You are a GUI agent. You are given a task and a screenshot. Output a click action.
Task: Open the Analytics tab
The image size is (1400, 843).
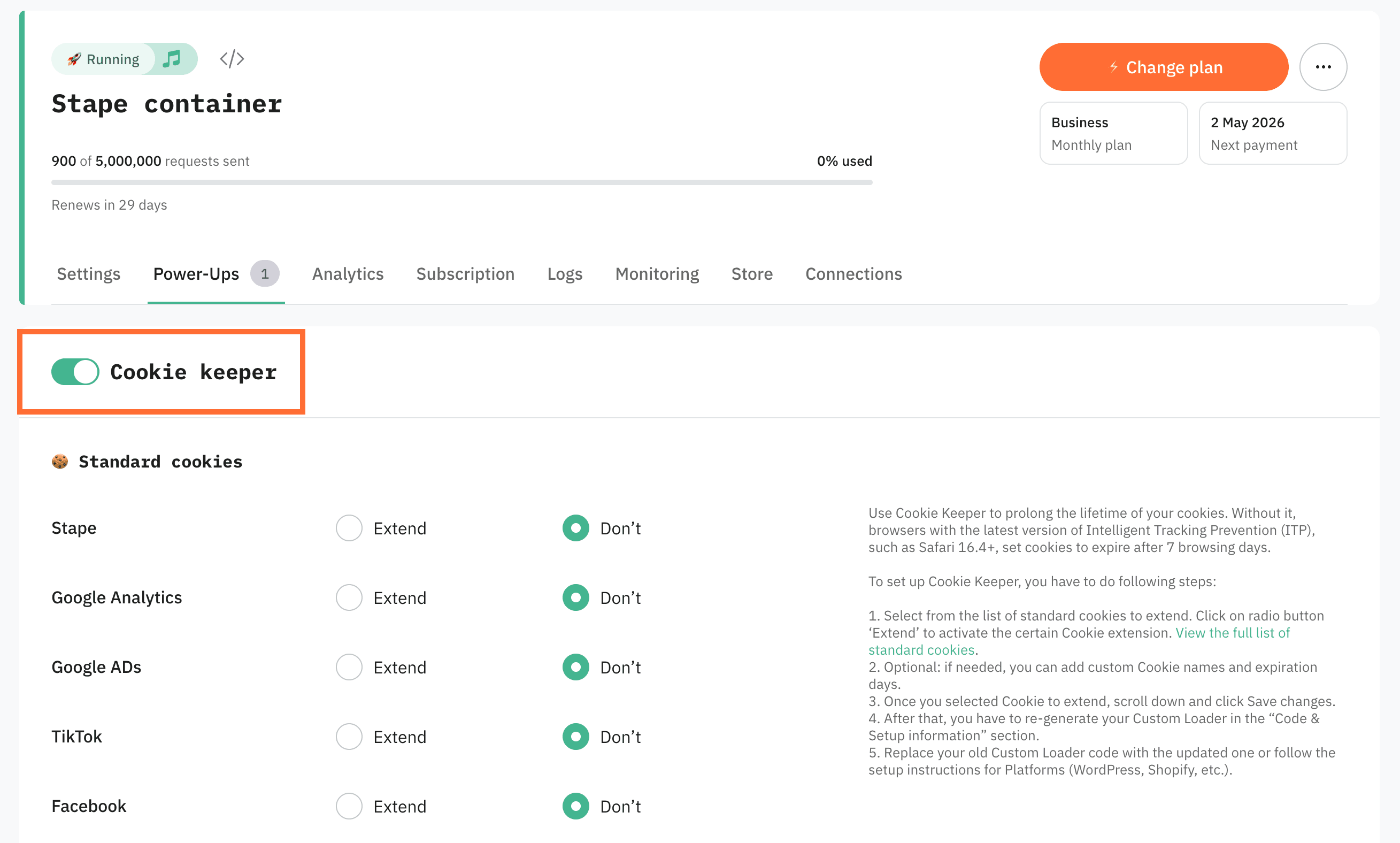(x=348, y=274)
